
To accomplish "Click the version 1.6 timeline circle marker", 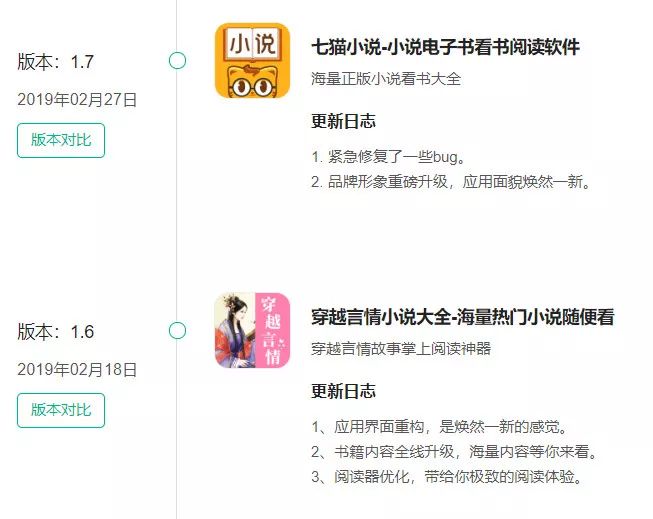I will [177, 330].
